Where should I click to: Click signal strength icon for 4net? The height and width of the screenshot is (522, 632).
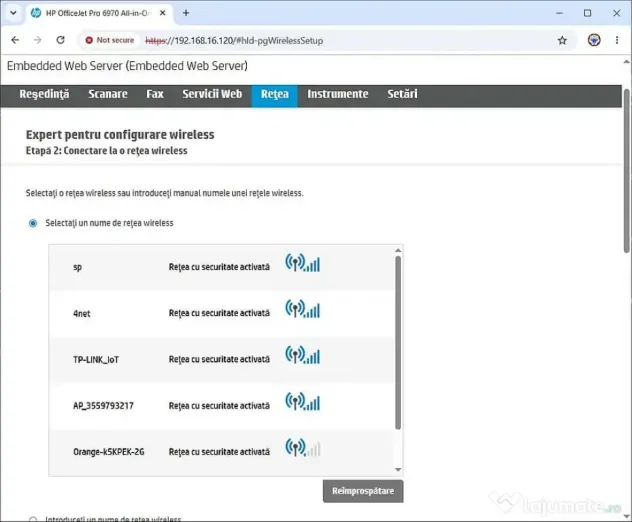[x=302, y=309]
